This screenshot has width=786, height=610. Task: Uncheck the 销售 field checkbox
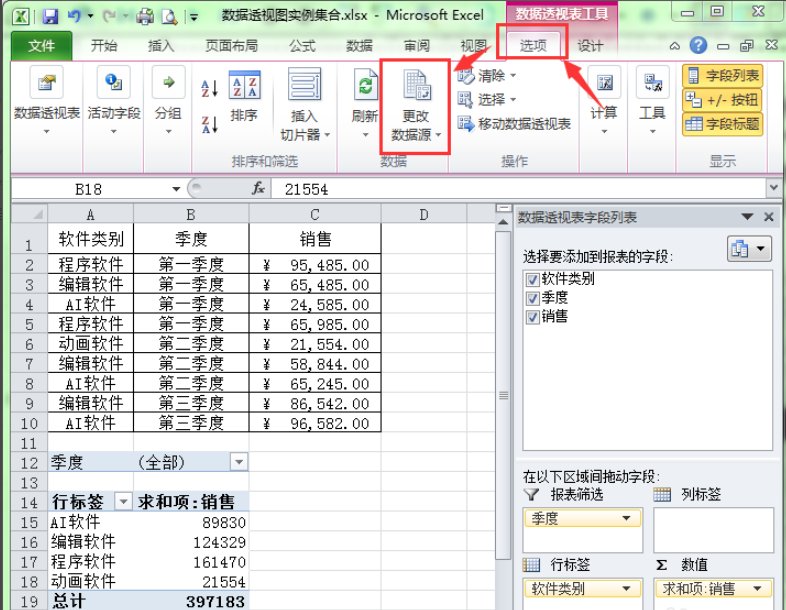coord(532,317)
